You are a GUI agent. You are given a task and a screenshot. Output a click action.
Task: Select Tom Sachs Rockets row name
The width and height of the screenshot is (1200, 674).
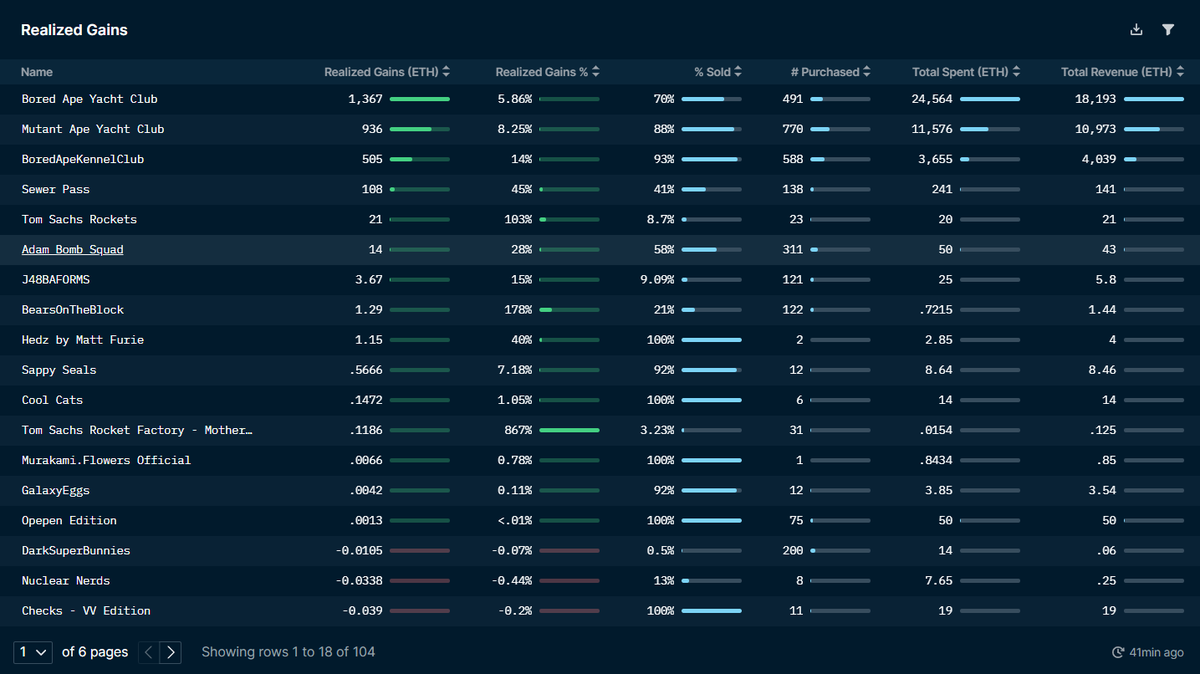[x=79, y=219]
